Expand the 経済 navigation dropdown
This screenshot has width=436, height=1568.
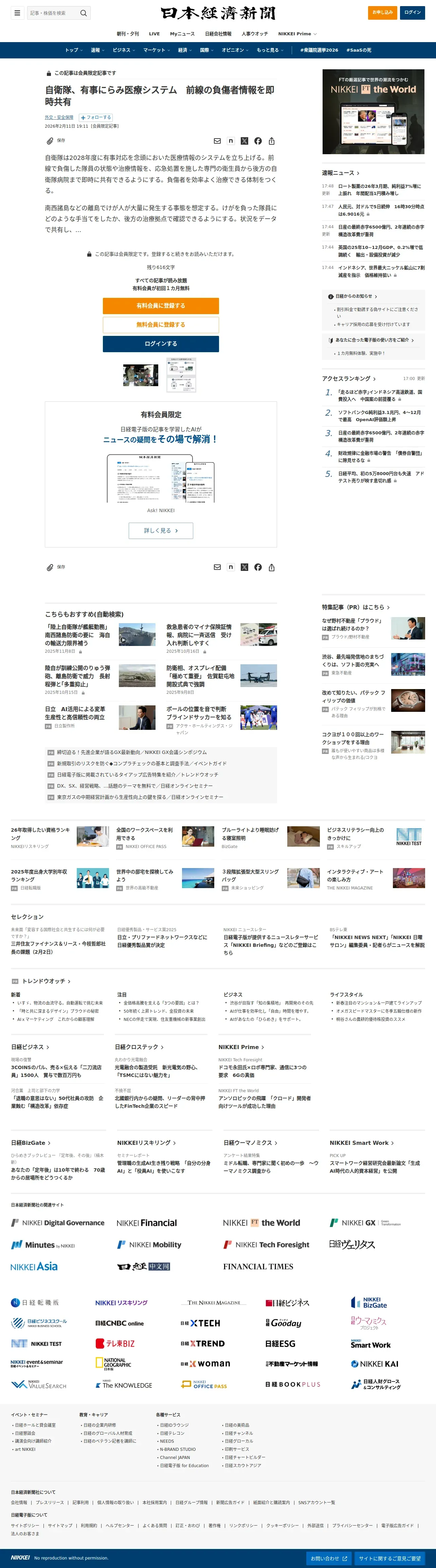click(184, 50)
